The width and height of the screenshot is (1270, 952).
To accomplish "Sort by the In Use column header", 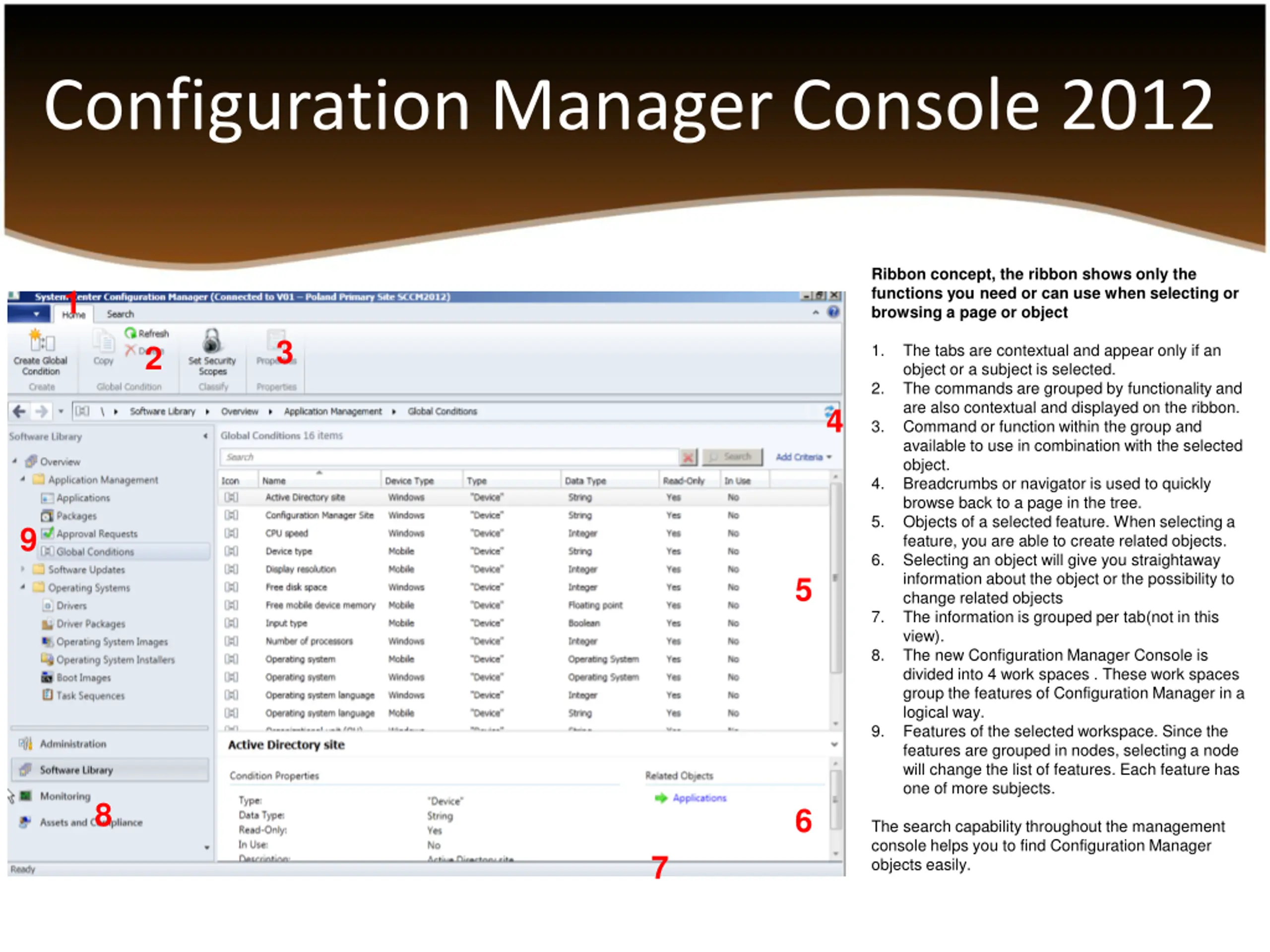I will [x=745, y=480].
